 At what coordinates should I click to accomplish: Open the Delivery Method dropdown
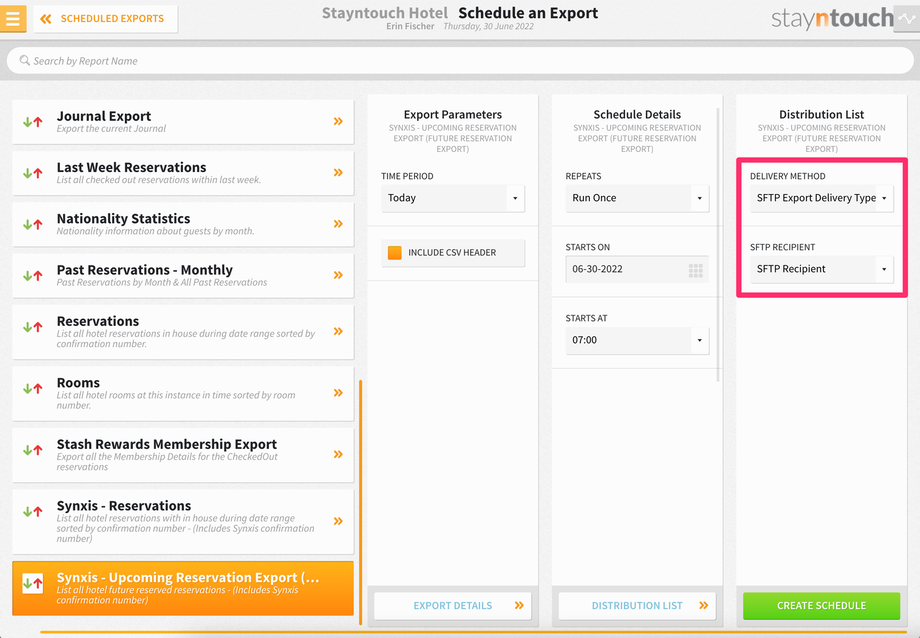[821, 198]
